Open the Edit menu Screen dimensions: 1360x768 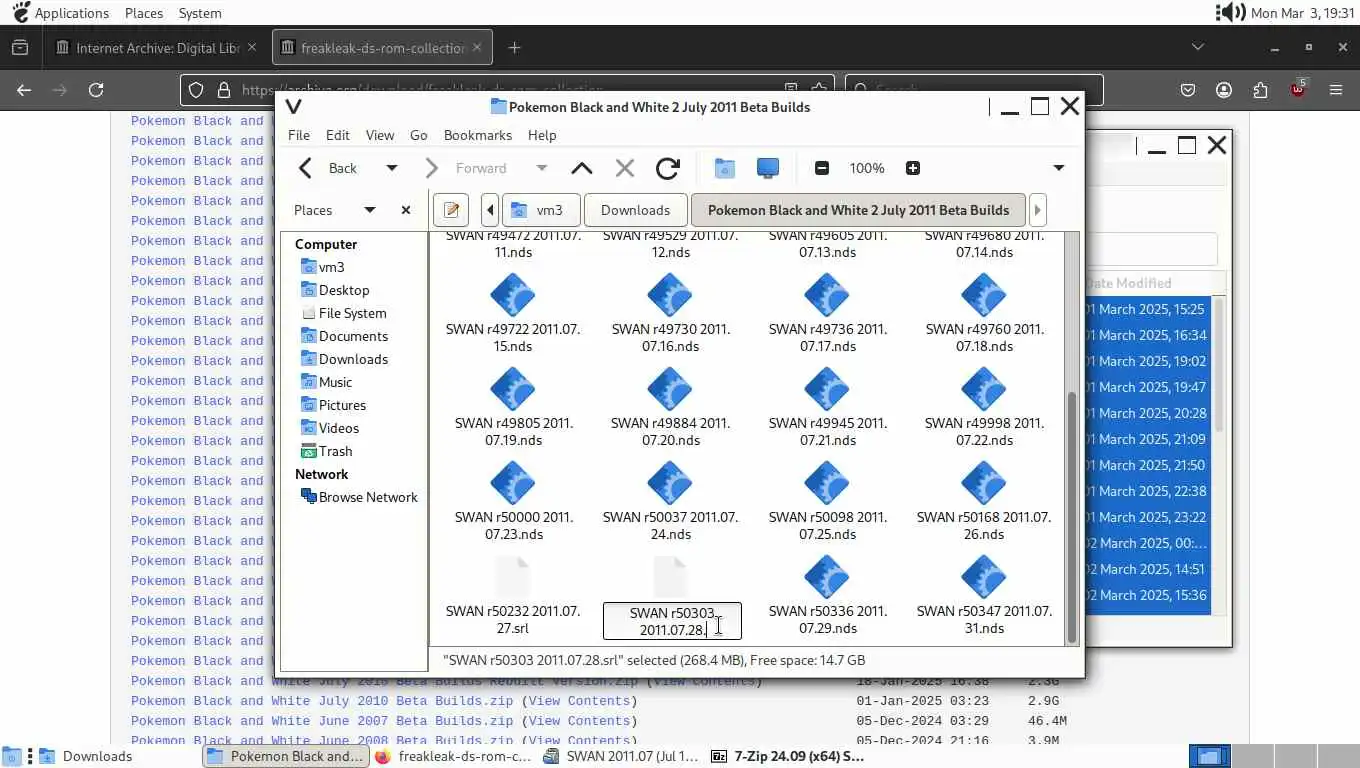pos(338,135)
